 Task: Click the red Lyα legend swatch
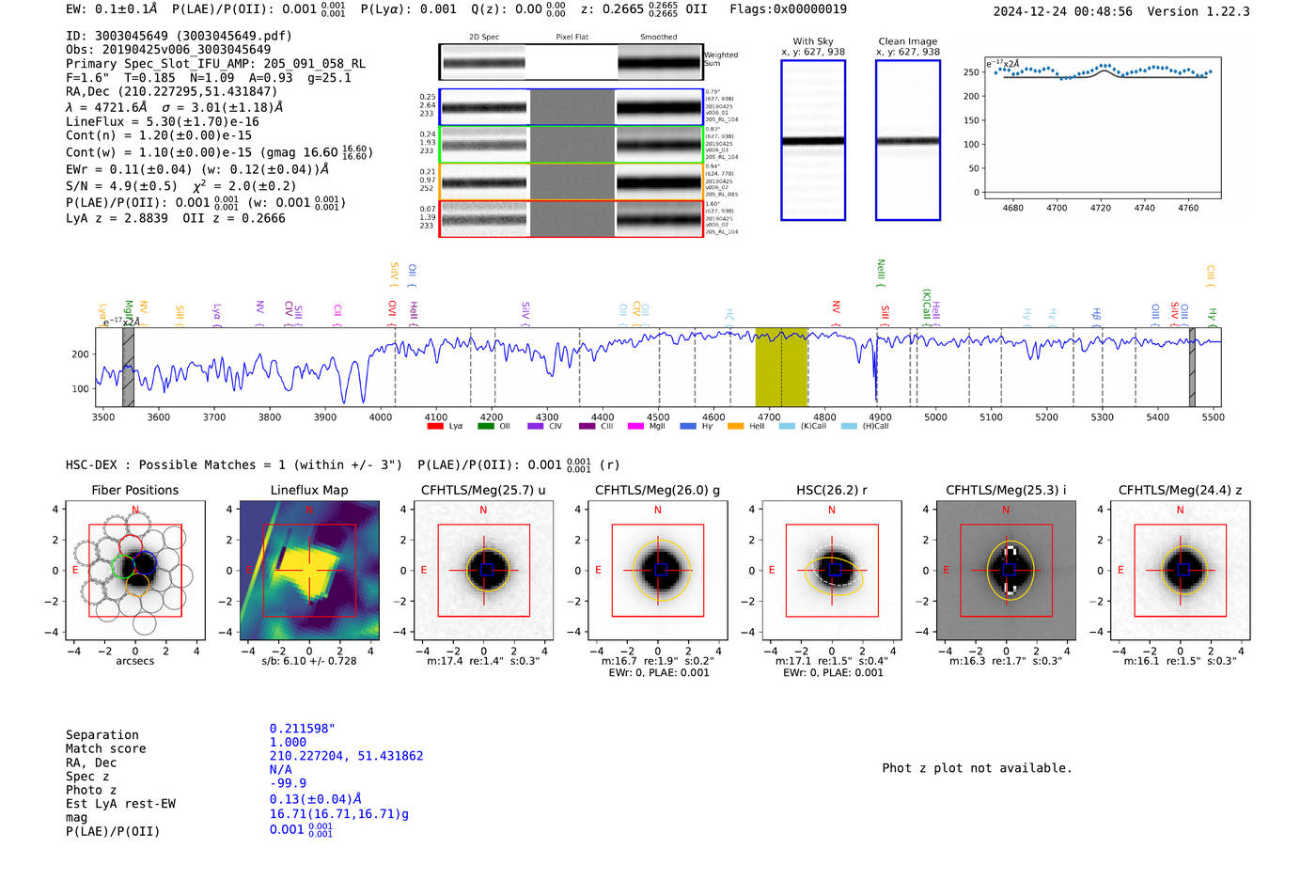coord(435,426)
